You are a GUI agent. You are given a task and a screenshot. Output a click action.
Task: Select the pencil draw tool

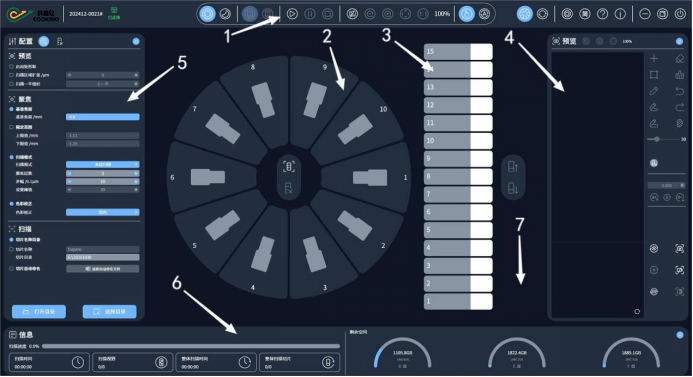[x=654, y=91]
